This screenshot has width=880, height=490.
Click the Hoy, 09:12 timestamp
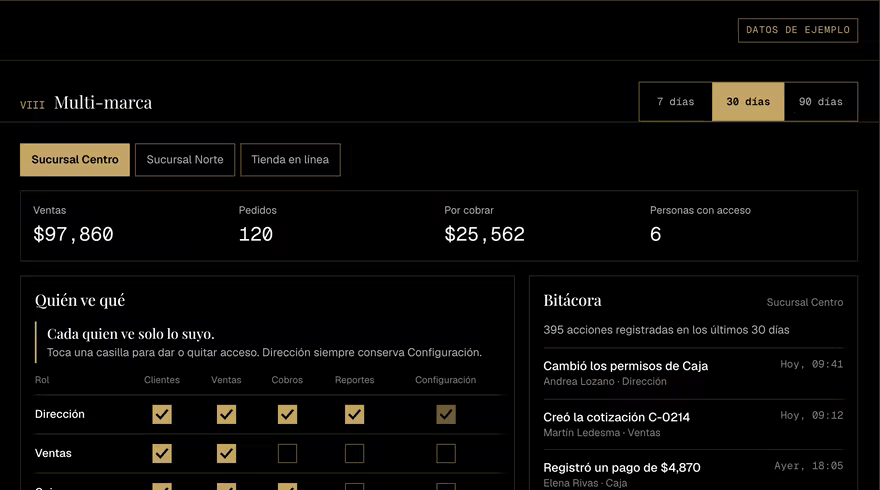click(812, 415)
